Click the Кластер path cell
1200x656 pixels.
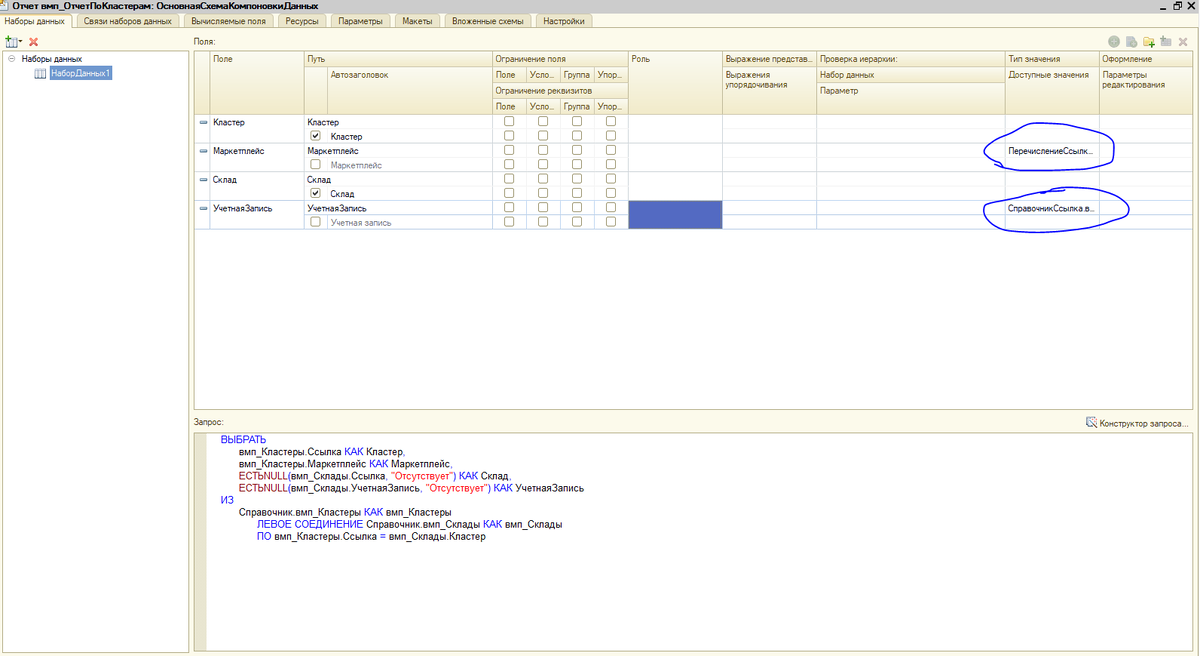[398, 122]
